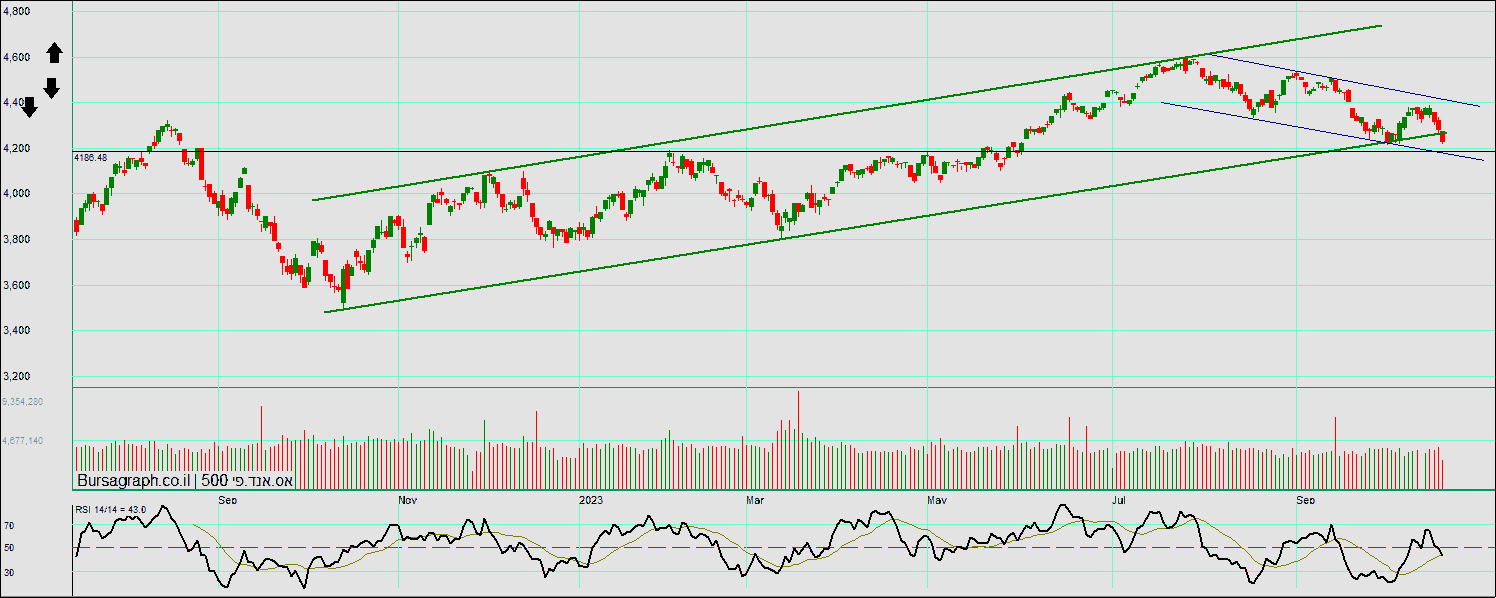
Task: Click the 4,800 price axis label
Action: click(x=16, y=12)
